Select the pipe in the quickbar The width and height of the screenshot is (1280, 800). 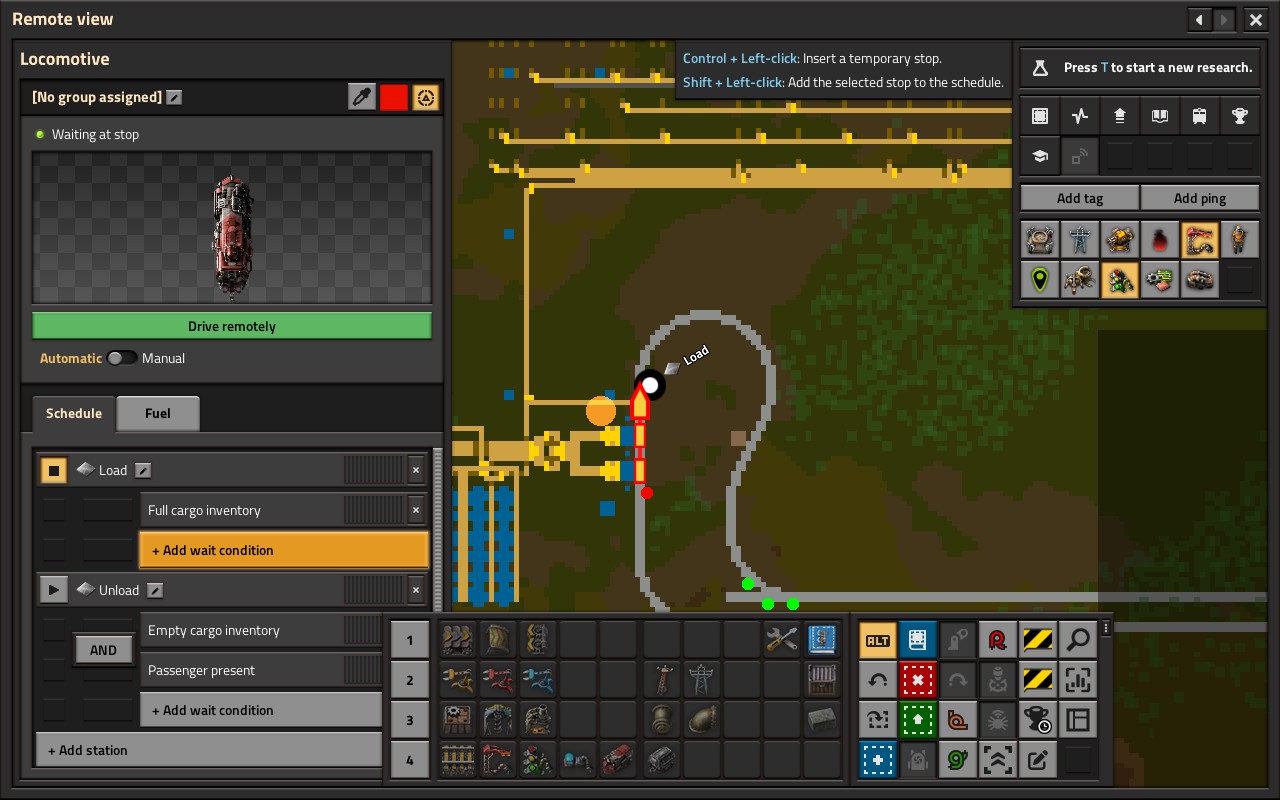[662, 720]
